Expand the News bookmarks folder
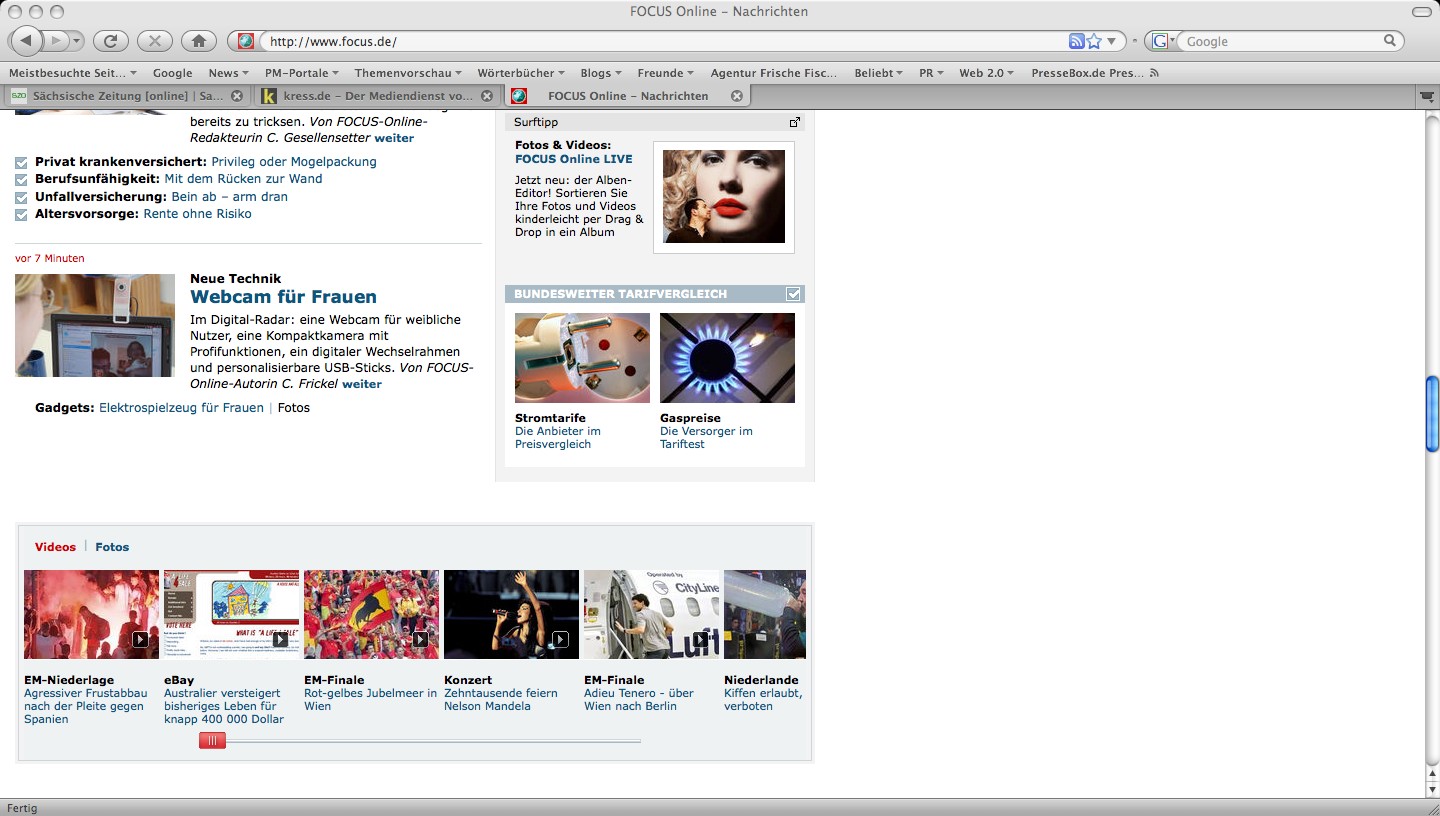1440x816 pixels. (230, 73)
